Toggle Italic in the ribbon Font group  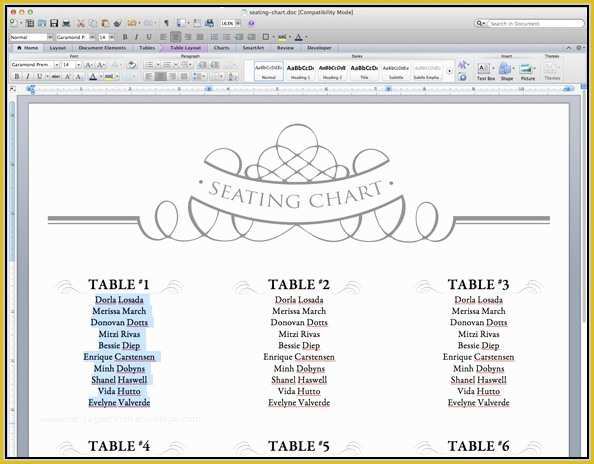click(x=28, y=77)
